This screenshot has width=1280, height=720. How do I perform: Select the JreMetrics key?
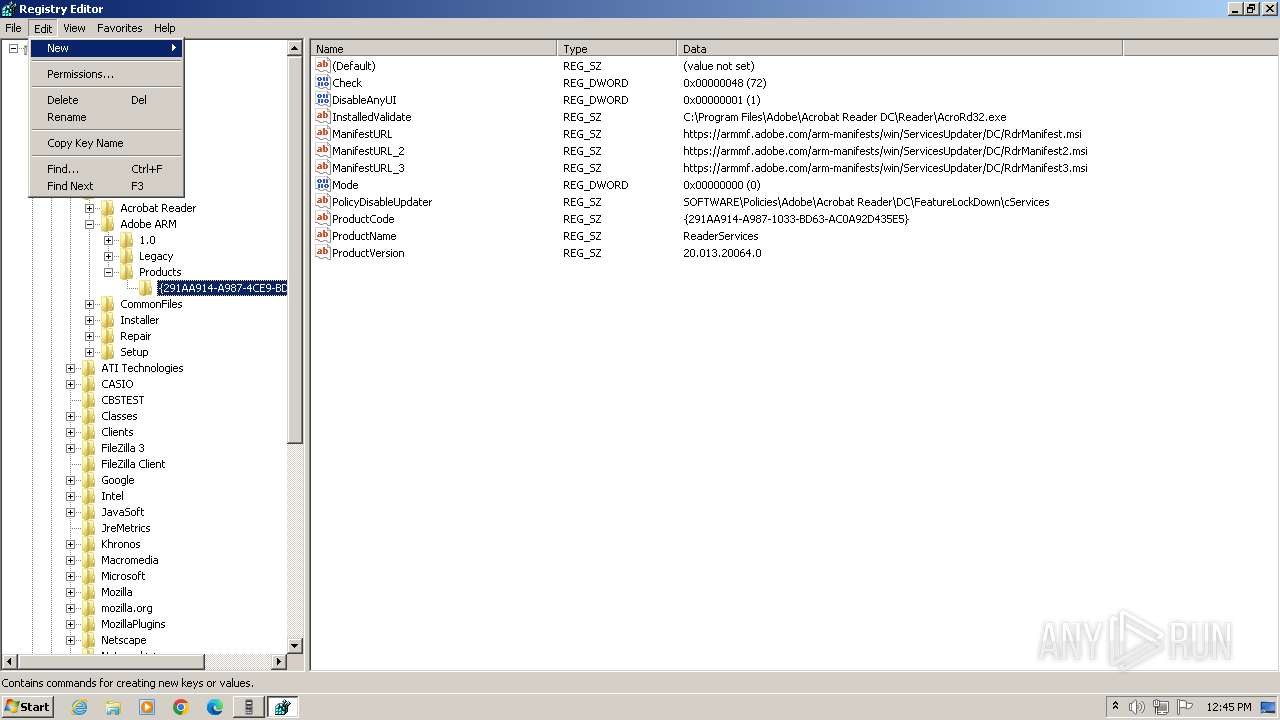[126, 528]
